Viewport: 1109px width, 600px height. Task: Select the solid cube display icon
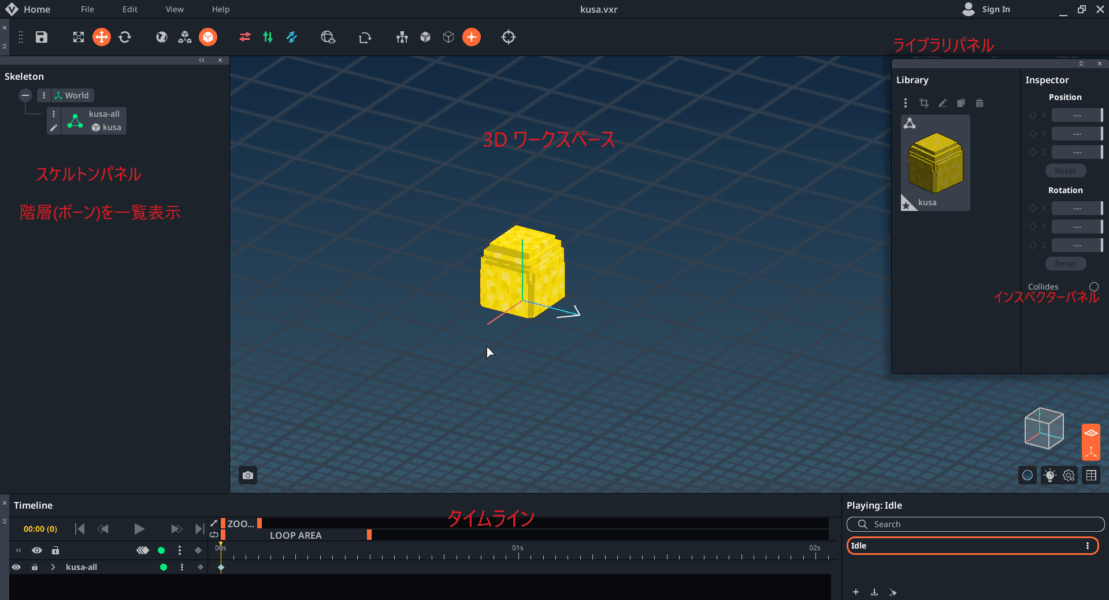(425, 38)
